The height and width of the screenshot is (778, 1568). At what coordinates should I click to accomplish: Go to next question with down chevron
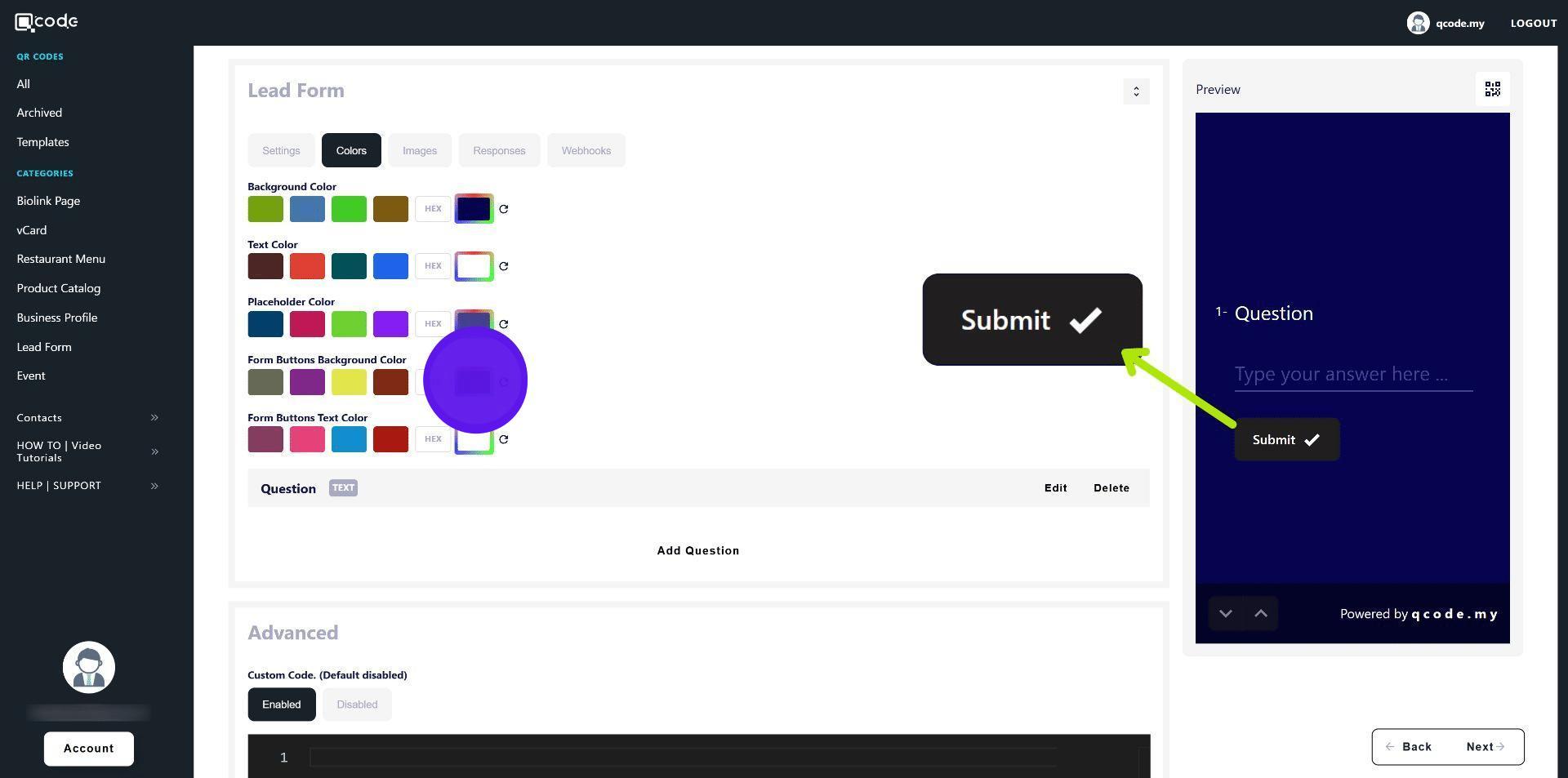[x=1225, y=614]
